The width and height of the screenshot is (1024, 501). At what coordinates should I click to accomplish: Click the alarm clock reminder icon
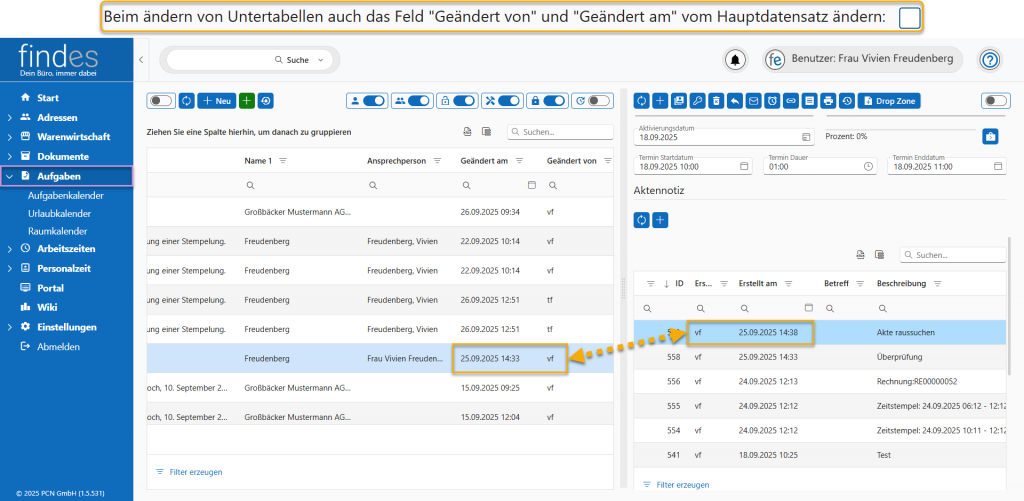coord(772,101)
